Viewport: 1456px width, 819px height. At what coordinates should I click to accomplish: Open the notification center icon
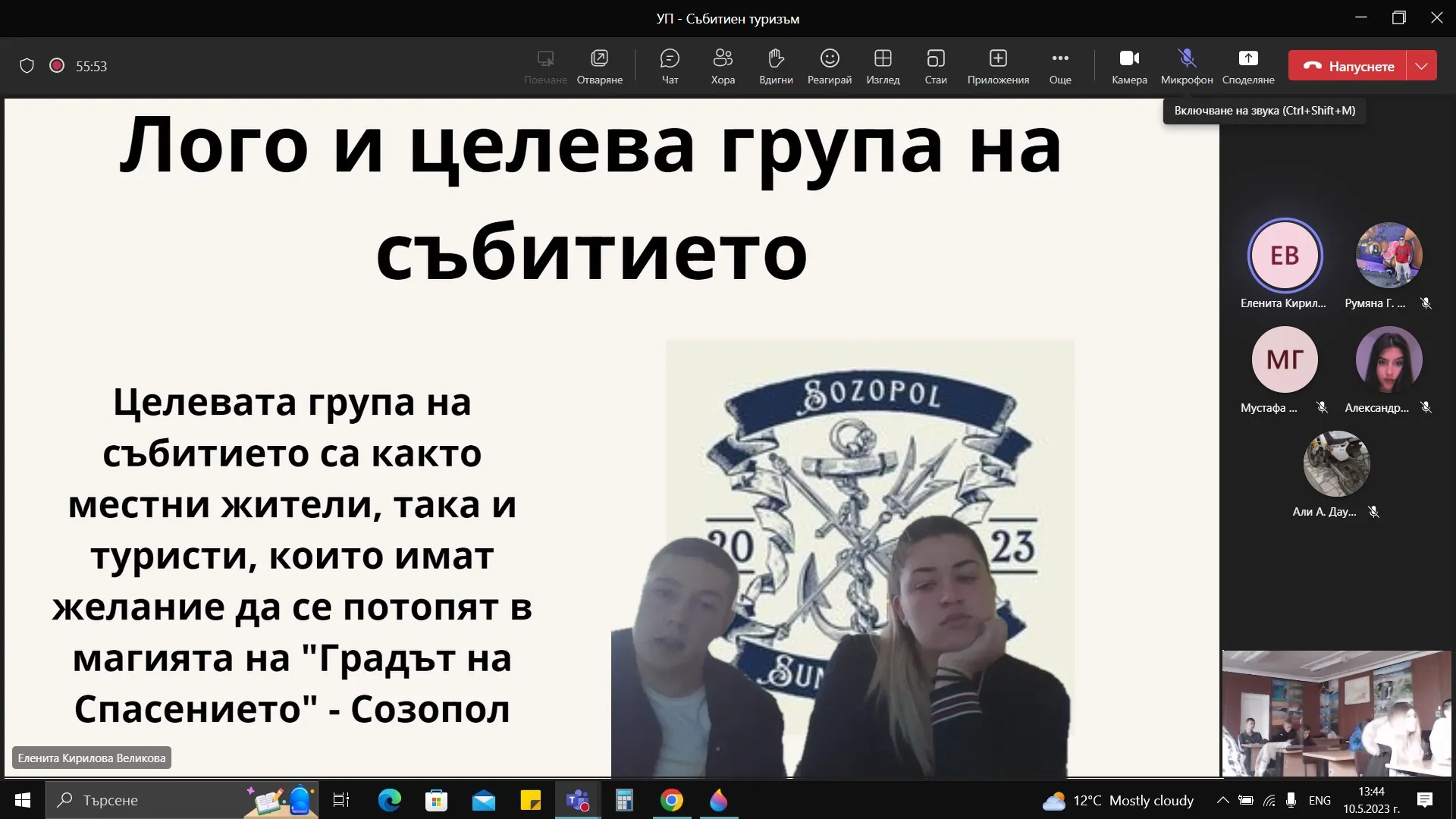pyautogui.click(x=1425, y=800)
